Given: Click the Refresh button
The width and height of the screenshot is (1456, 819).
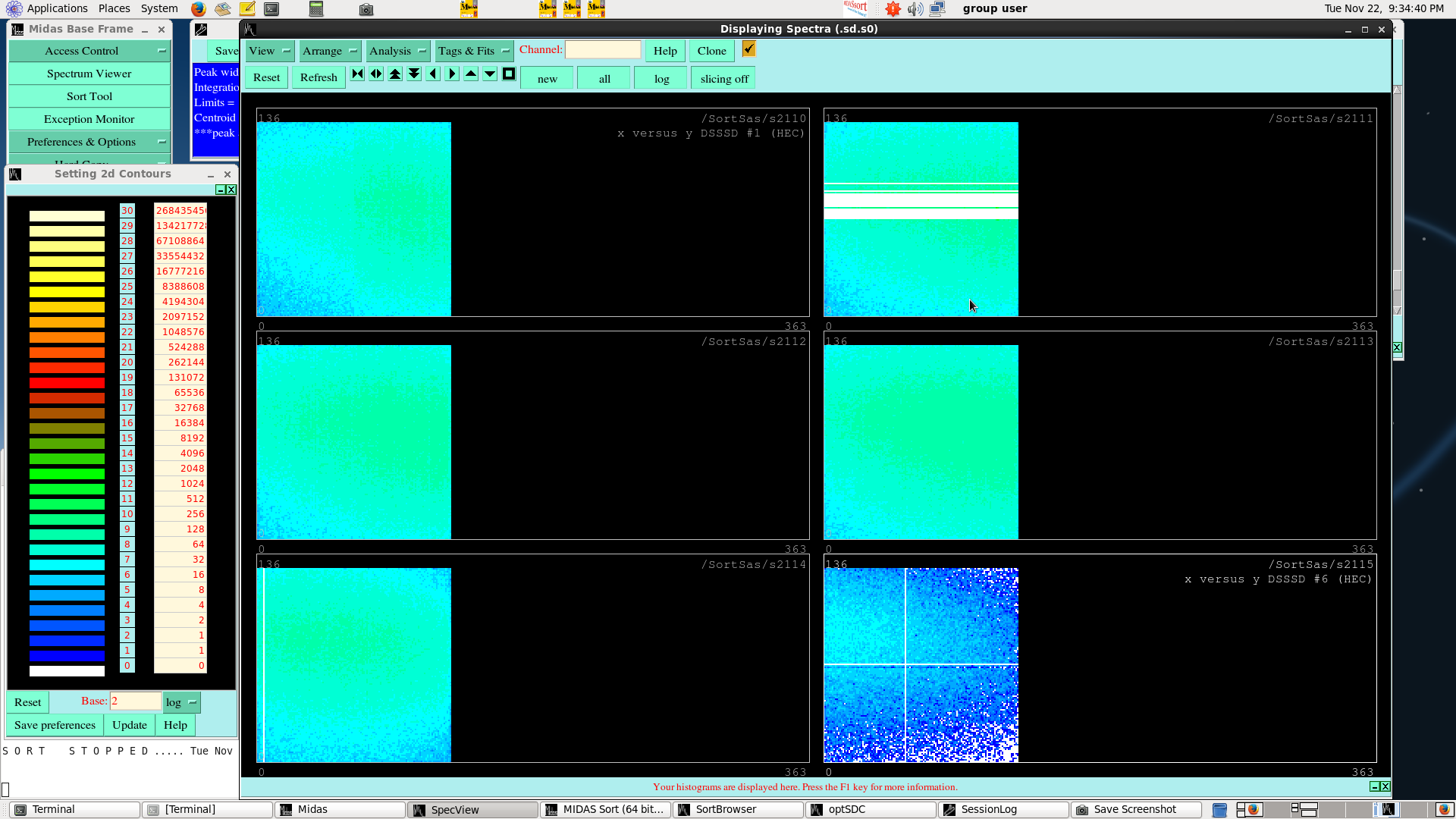Looking at the screenshot, I should click(x=318, y=77).
